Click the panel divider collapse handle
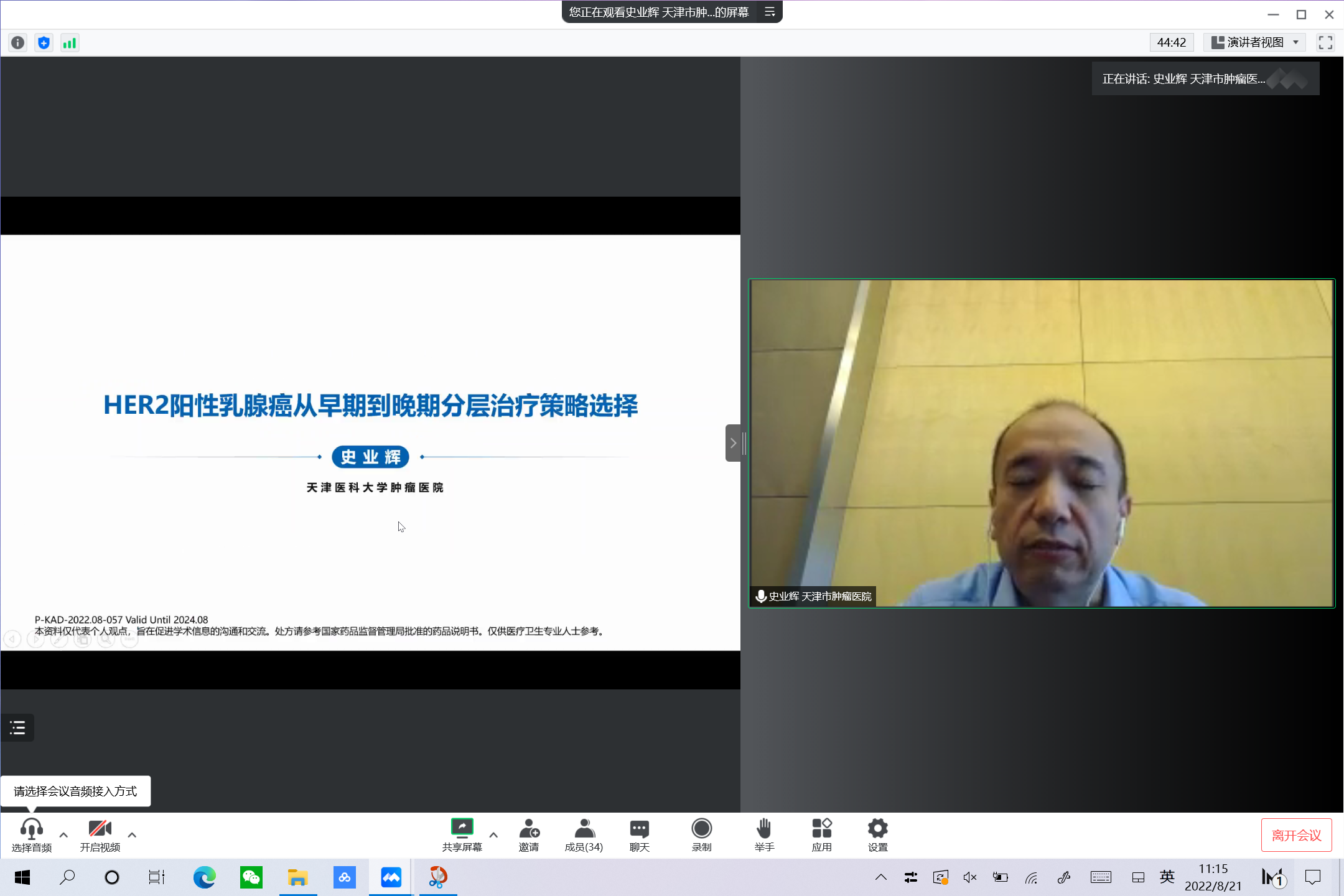 [734, 443]
